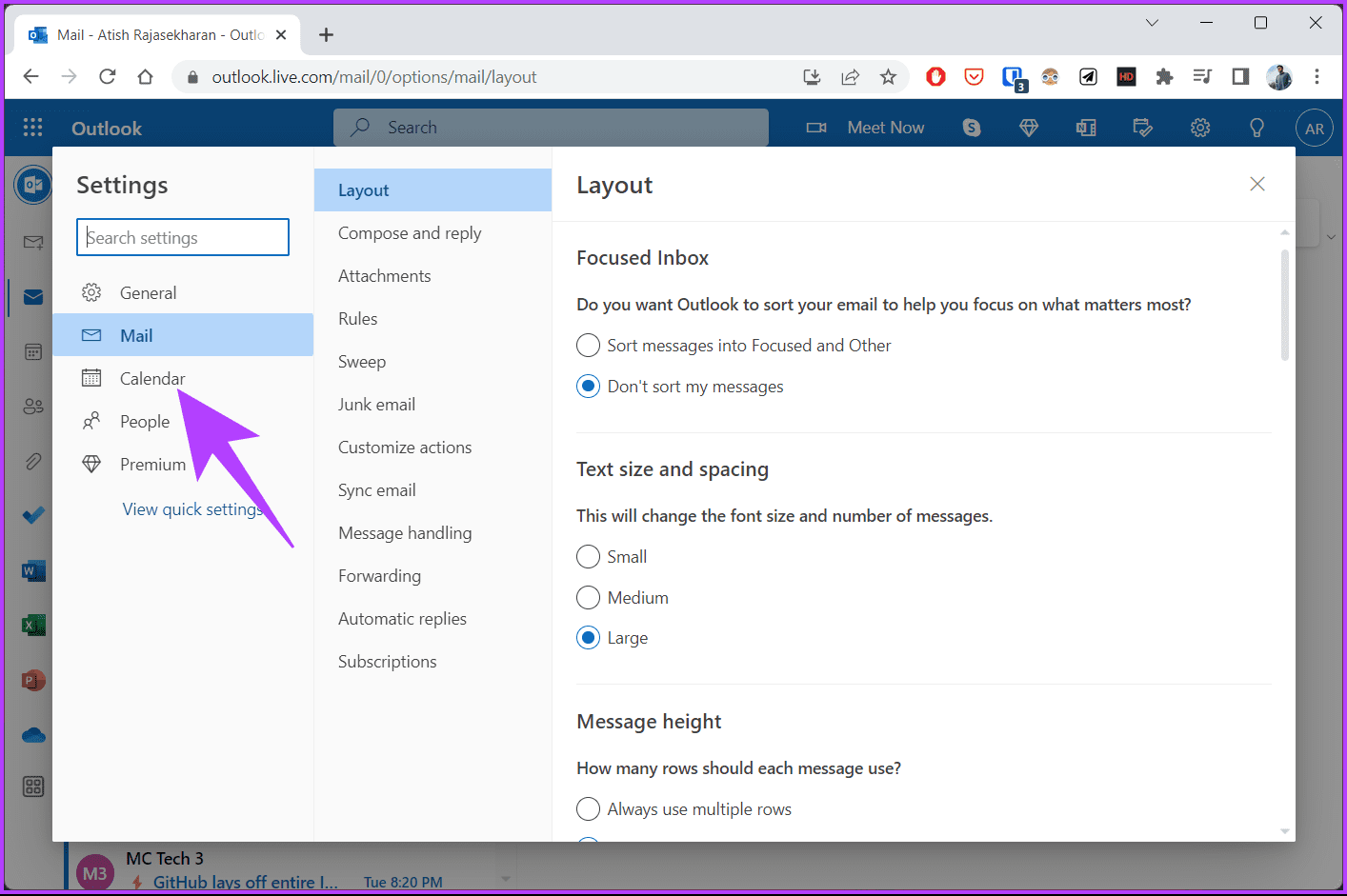Select Don't sort my messages
1347x896 pixels.
click(680, 386)
